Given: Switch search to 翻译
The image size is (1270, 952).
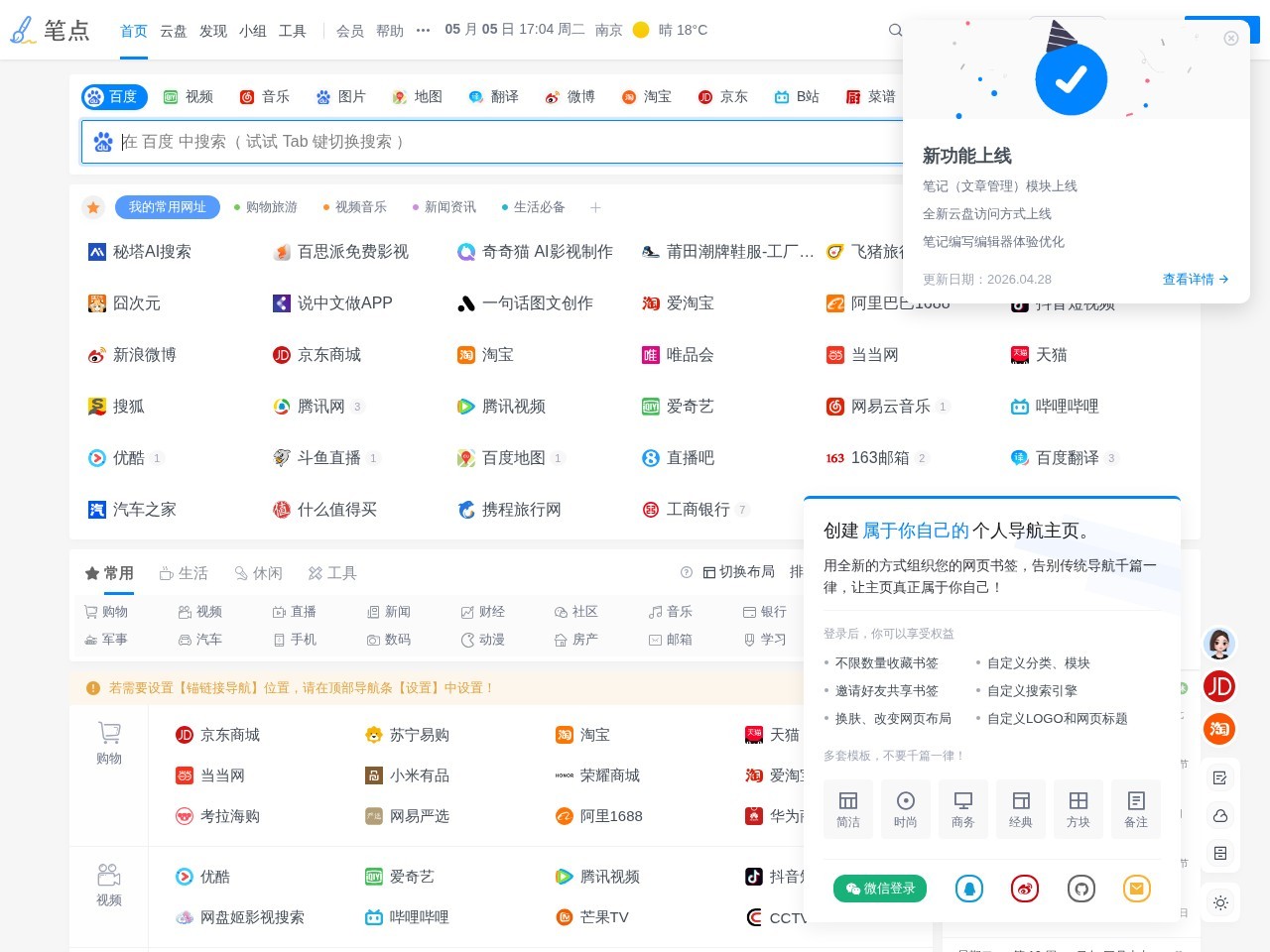Looking at the screenshot, I should (x=493, y=96).
